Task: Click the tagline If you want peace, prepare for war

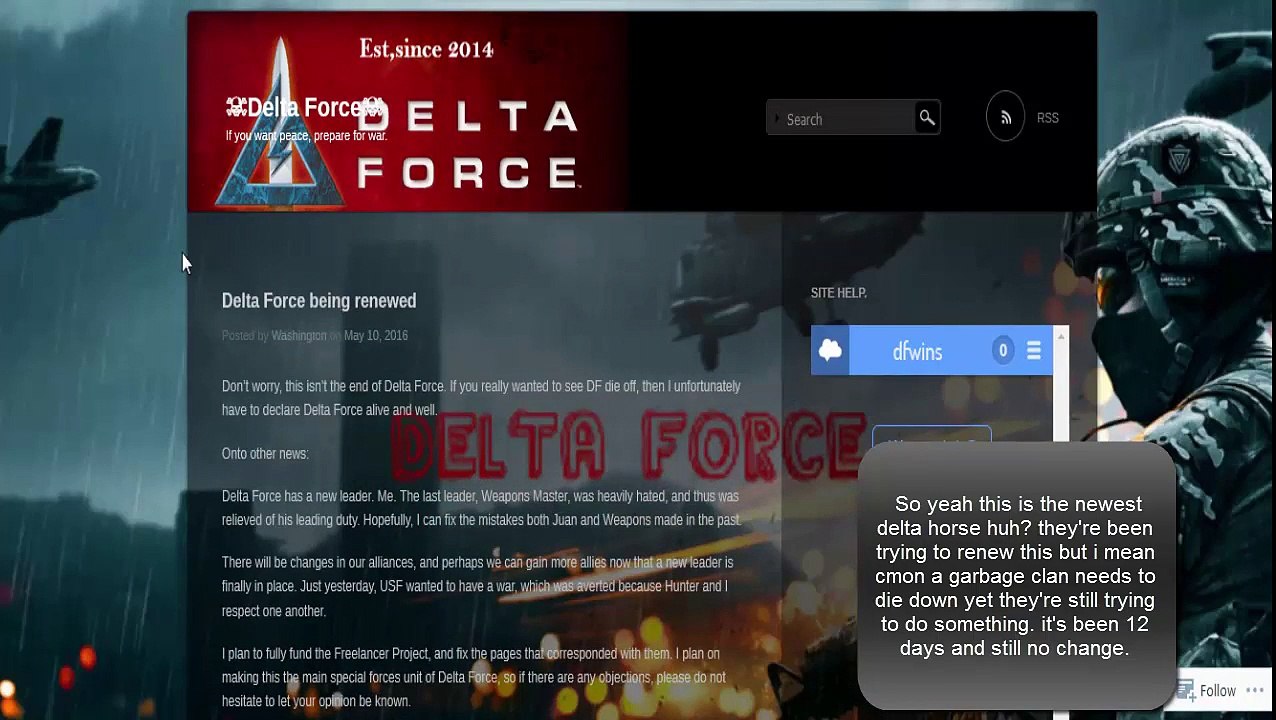Action: pyautogui.click(x=306, y=136)
